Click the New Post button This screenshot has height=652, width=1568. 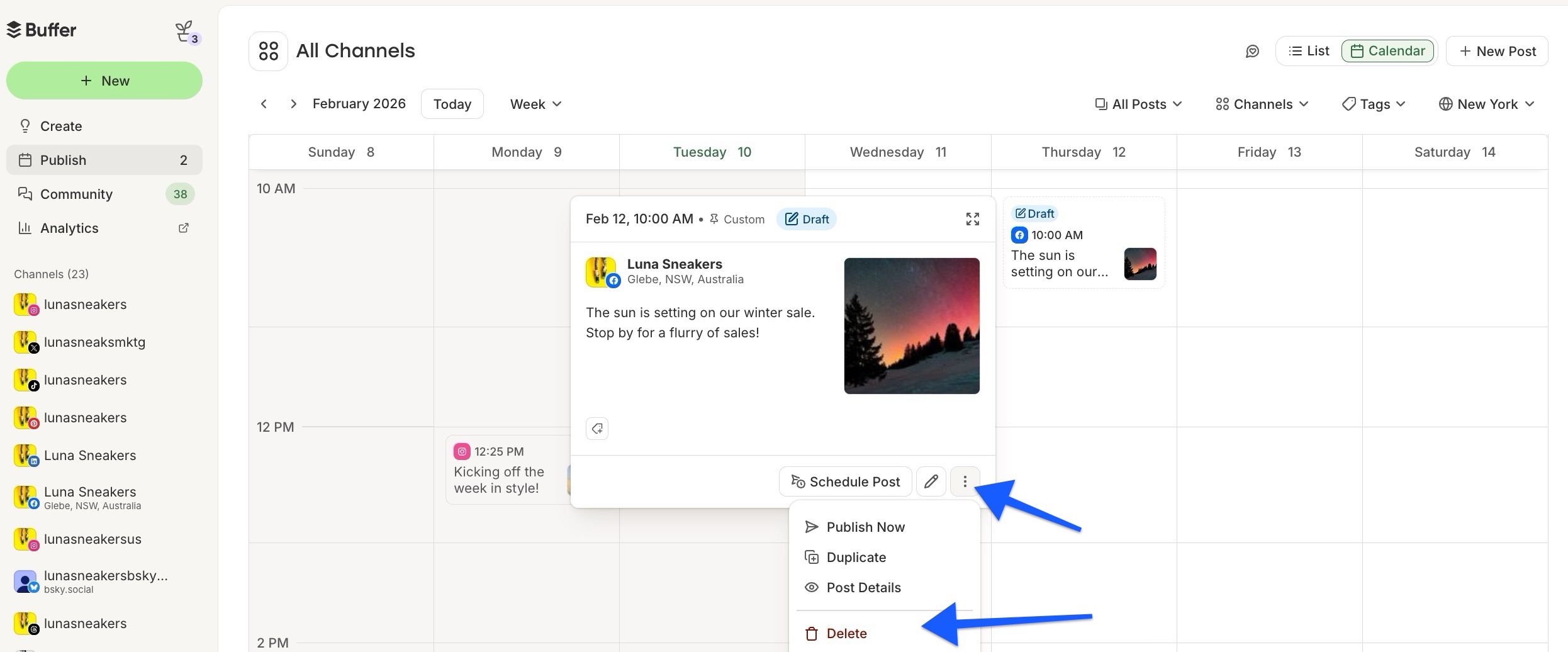pyautogui.click(x=1497, y=51)
